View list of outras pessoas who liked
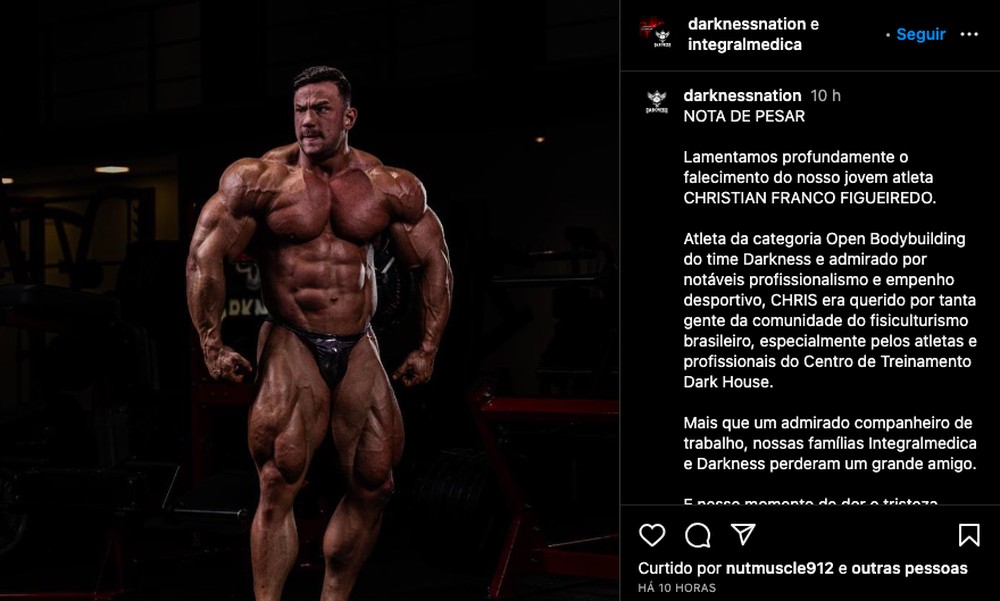Screen dimensions: 1000x601 pos(909,568)
